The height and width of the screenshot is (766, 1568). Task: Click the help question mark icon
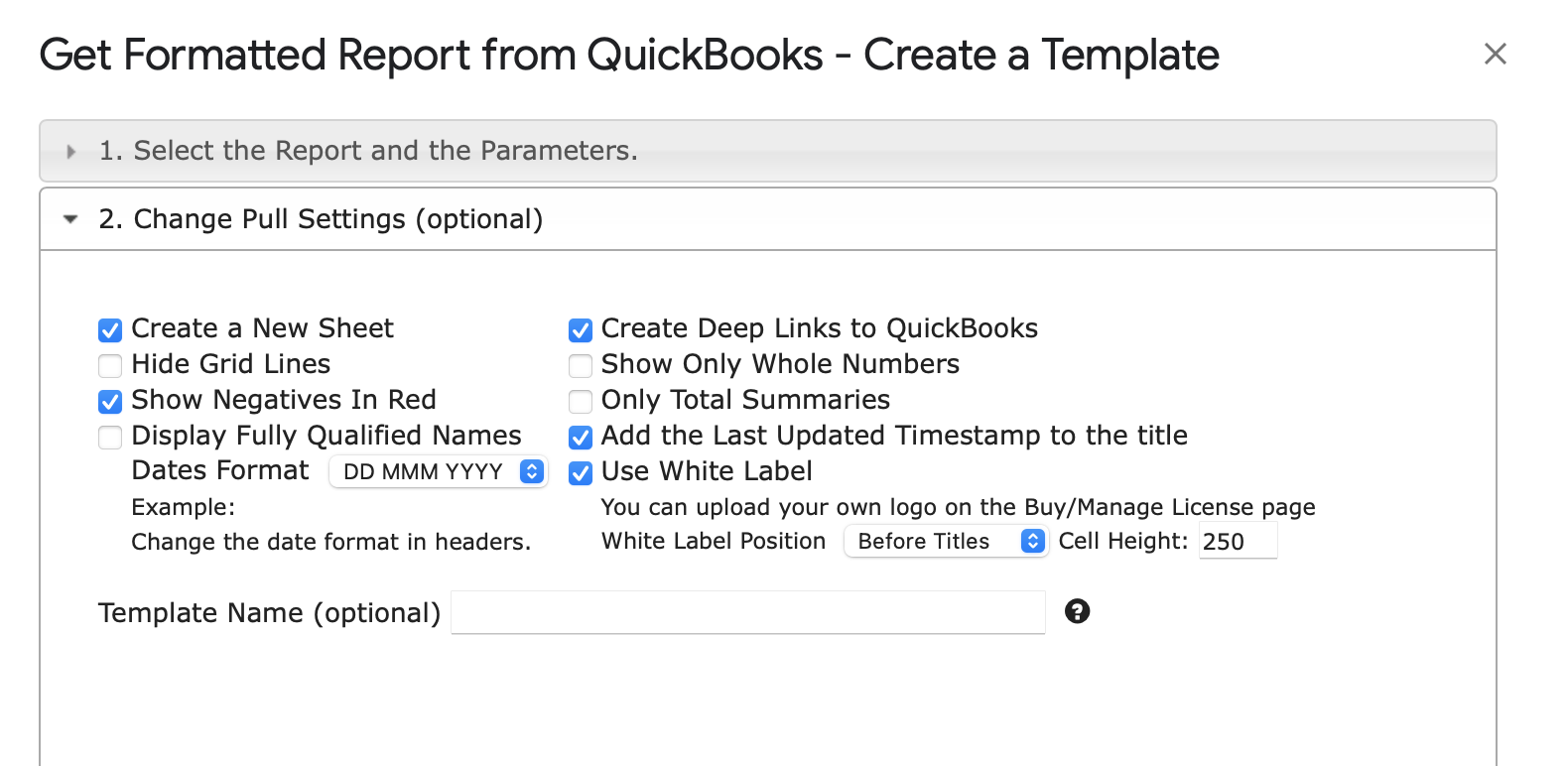pyautogui.click(x=1077, y=611)
